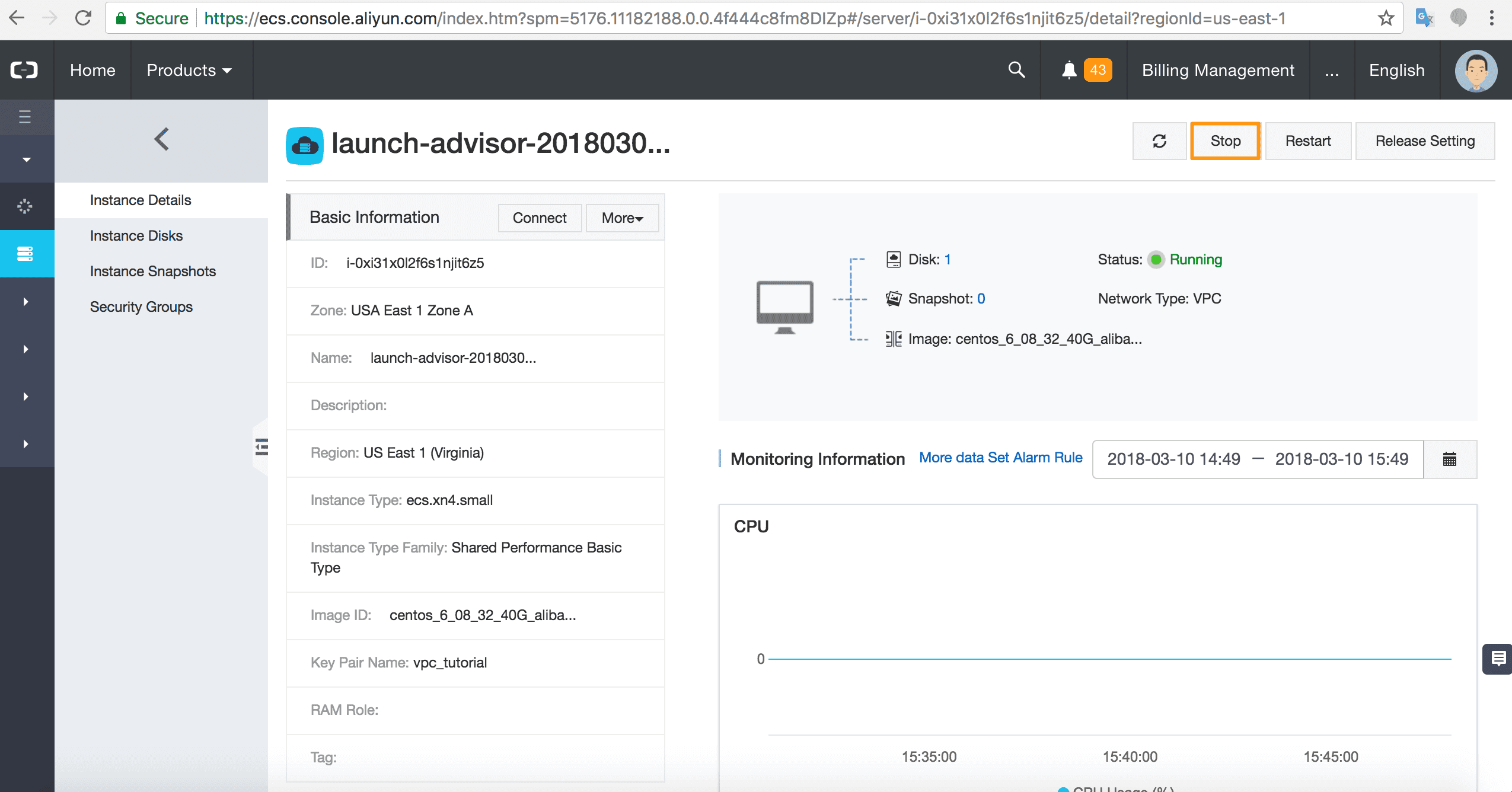Open the Set Alarm Rule link

[1035, 458]
